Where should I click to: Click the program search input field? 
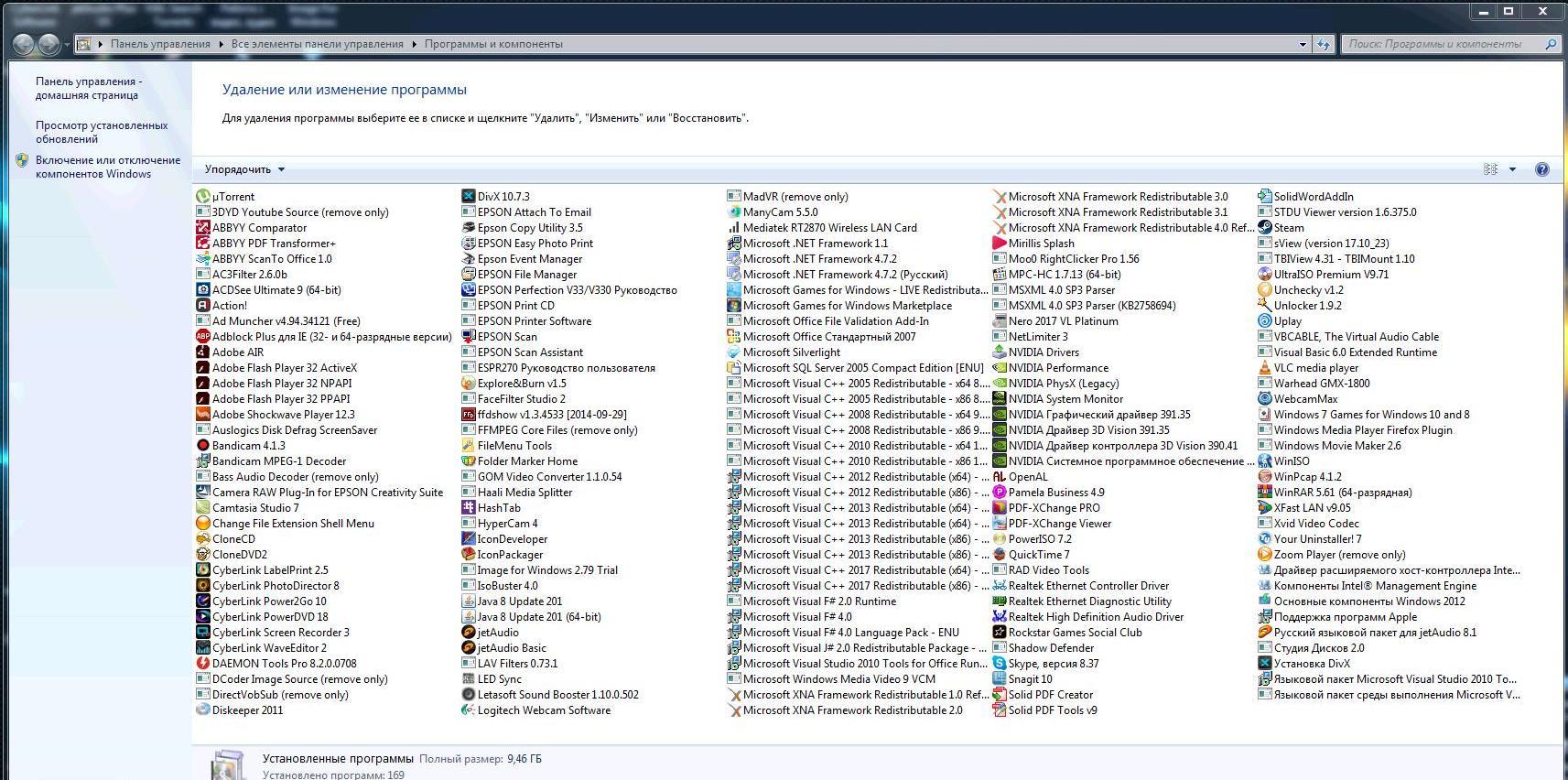(1443, 44)
